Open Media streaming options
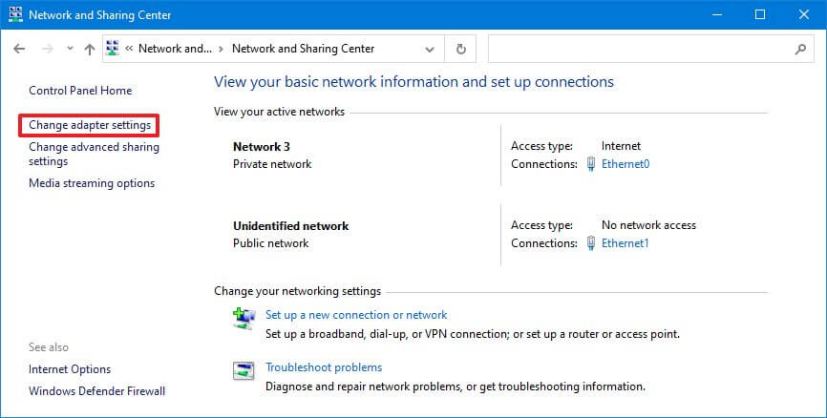Image resolution: width=827 pixels, height=418 pixels. [92, 183]
